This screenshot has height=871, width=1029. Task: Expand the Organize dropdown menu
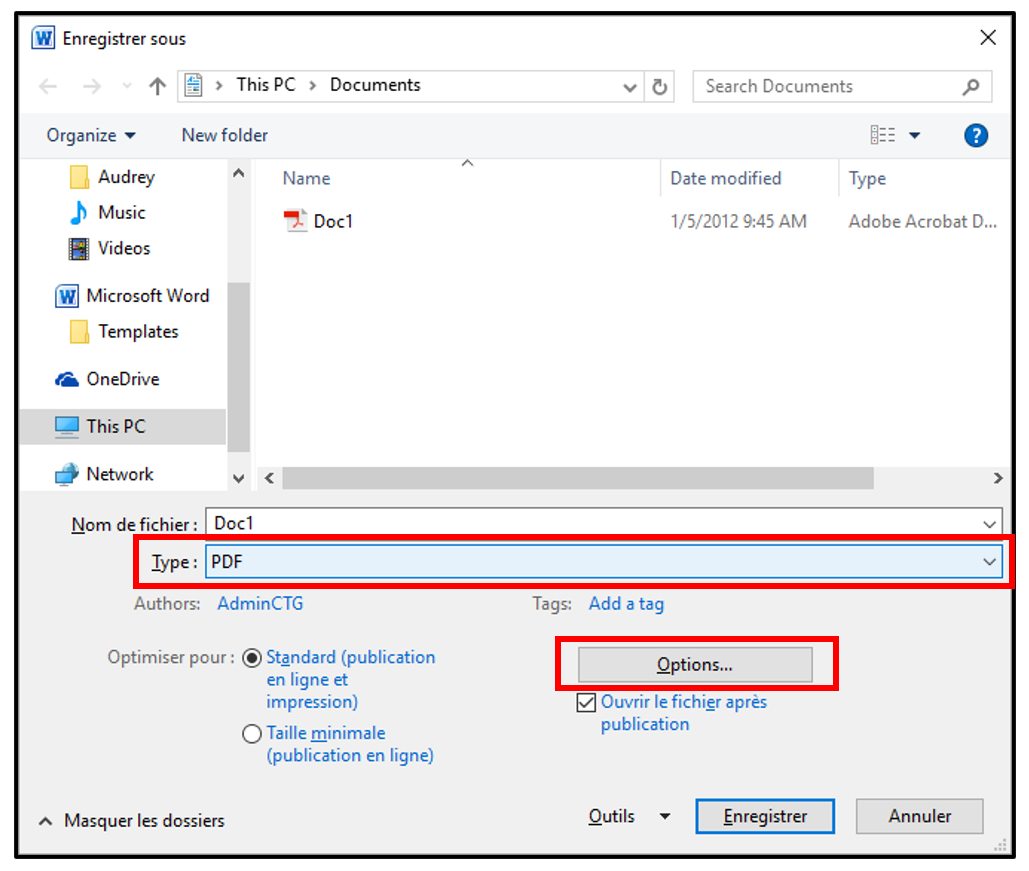(x=91, y=136)
